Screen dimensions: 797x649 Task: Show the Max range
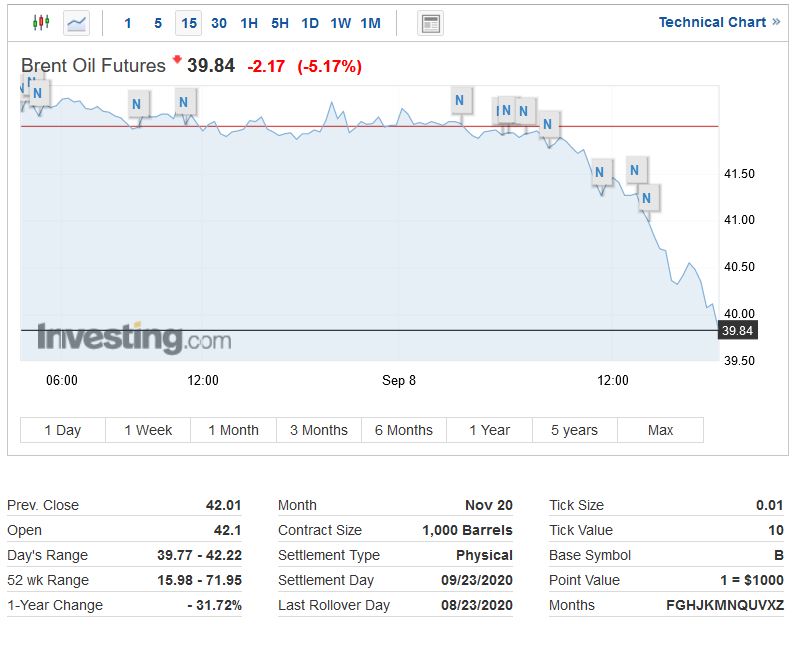tap(660, 430)
